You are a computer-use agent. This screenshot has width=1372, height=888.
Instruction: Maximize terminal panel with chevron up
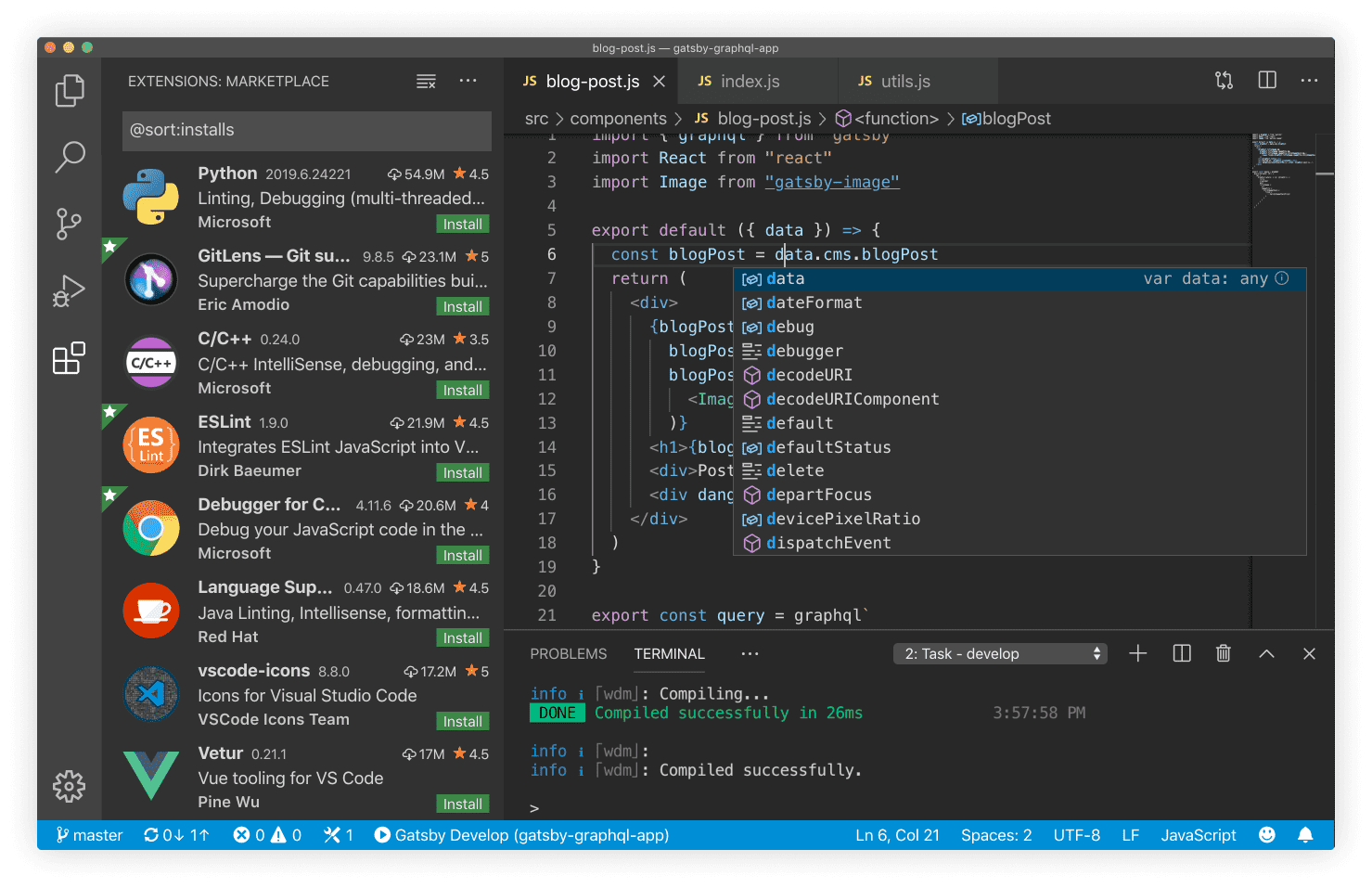coord(1266,654)
